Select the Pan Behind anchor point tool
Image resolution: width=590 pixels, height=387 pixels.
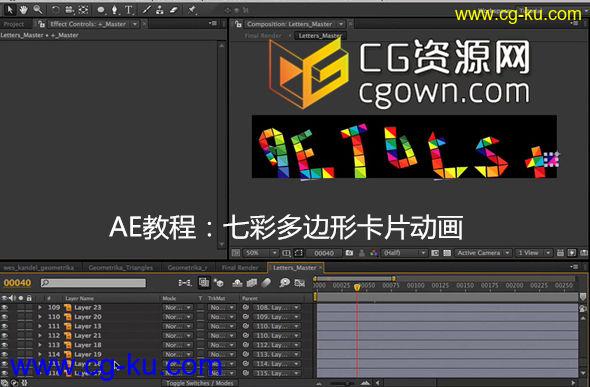(x=83, y=10)
